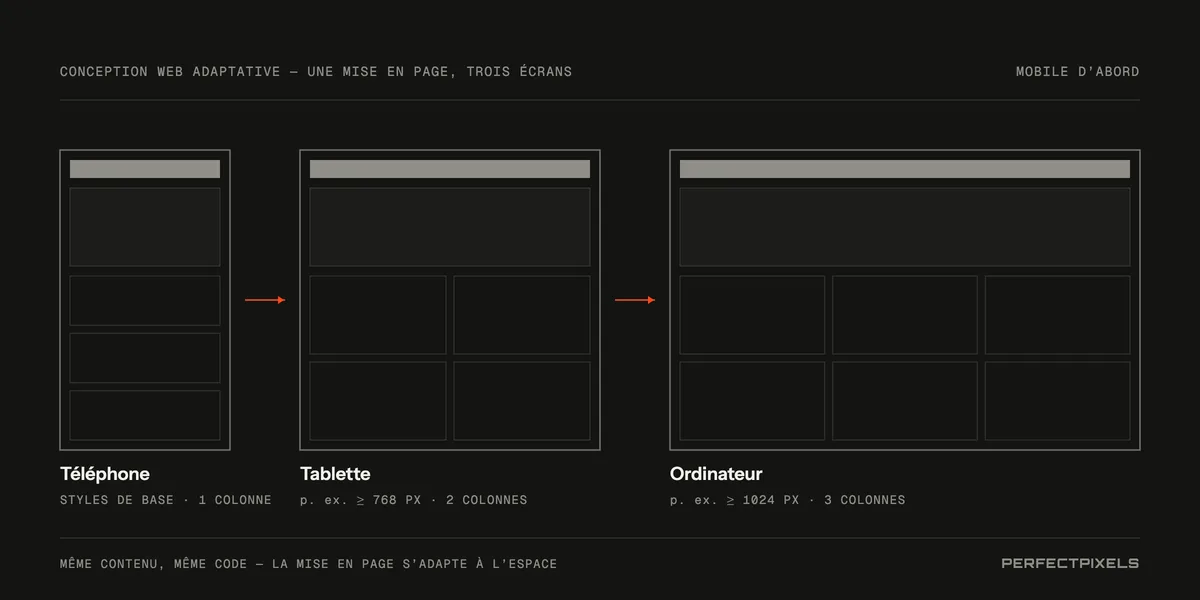1200x600 pixels.
Task: Click the grey header bar in the phone wireframe
Action: coord(145,169)
